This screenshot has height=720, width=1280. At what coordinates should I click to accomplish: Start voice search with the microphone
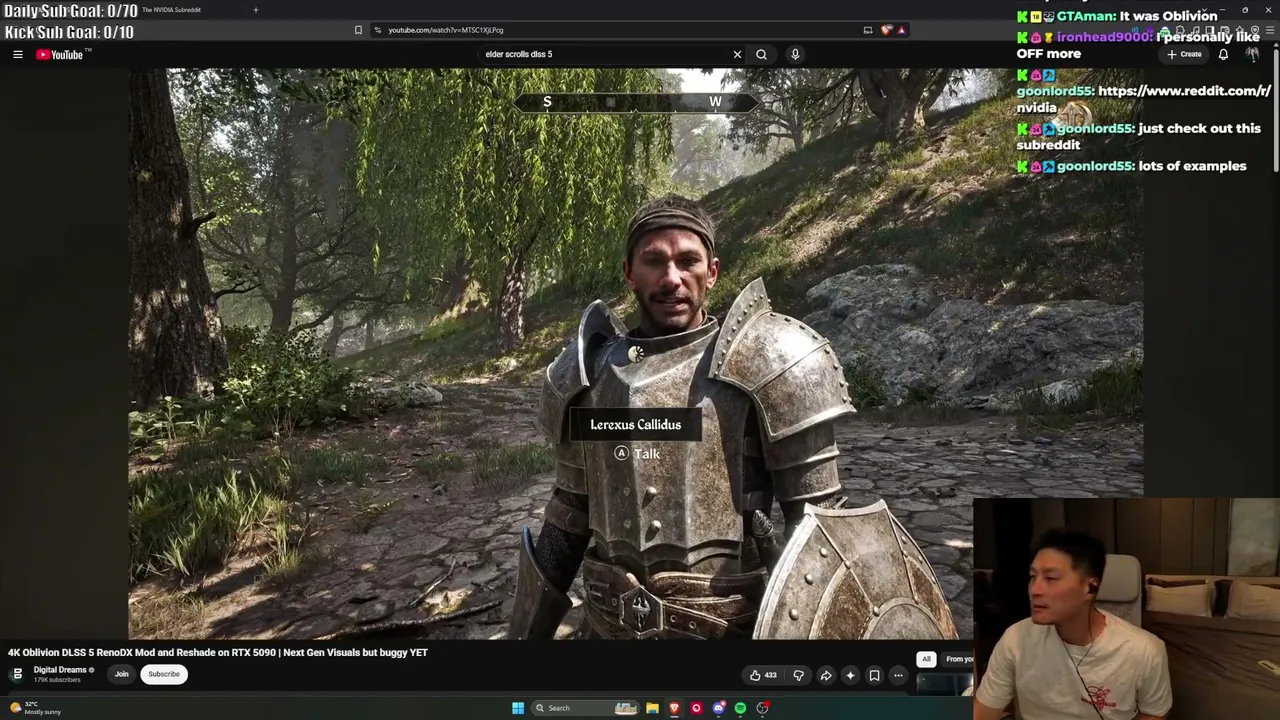pyautogui.click(x=795, y=54)
